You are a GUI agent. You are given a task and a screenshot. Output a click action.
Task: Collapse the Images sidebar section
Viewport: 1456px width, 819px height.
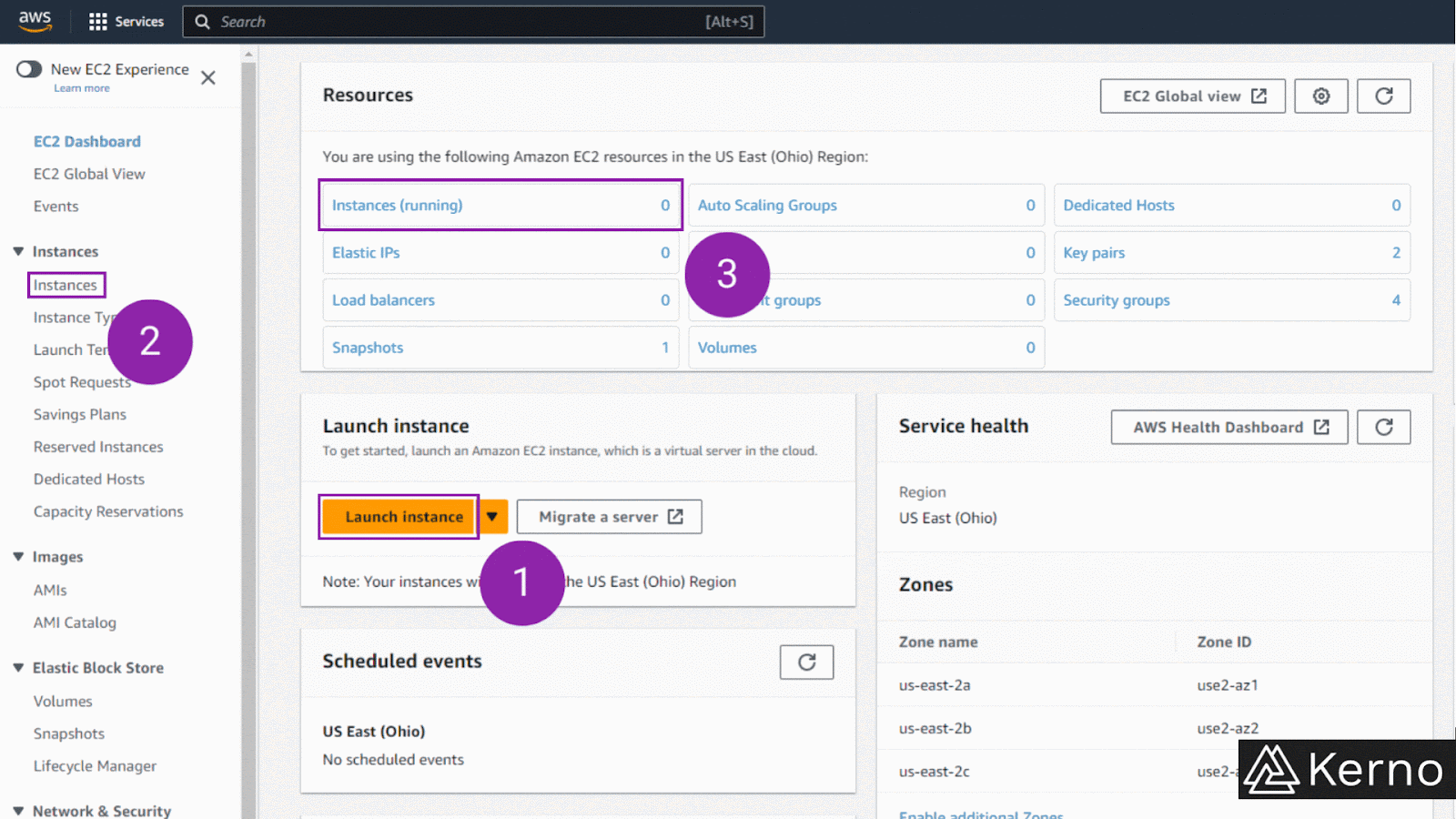[x=18, y=556]
